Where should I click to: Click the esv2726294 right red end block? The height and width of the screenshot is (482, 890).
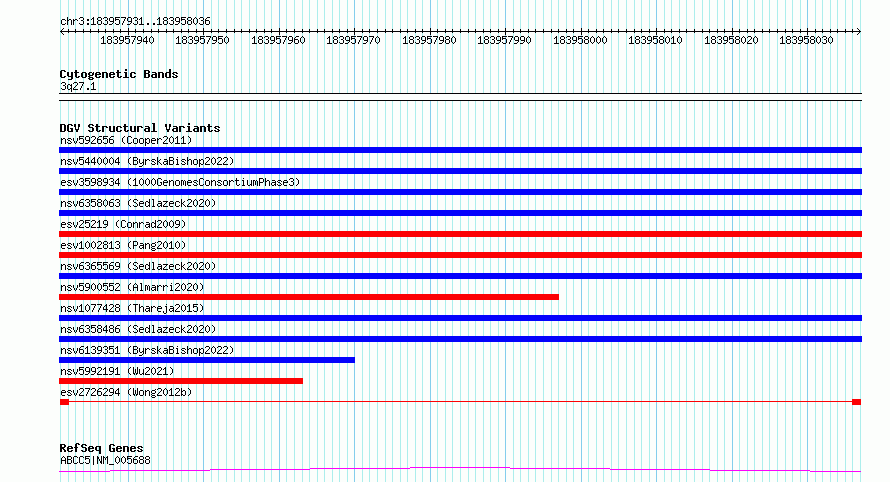(x=857, y=402)
